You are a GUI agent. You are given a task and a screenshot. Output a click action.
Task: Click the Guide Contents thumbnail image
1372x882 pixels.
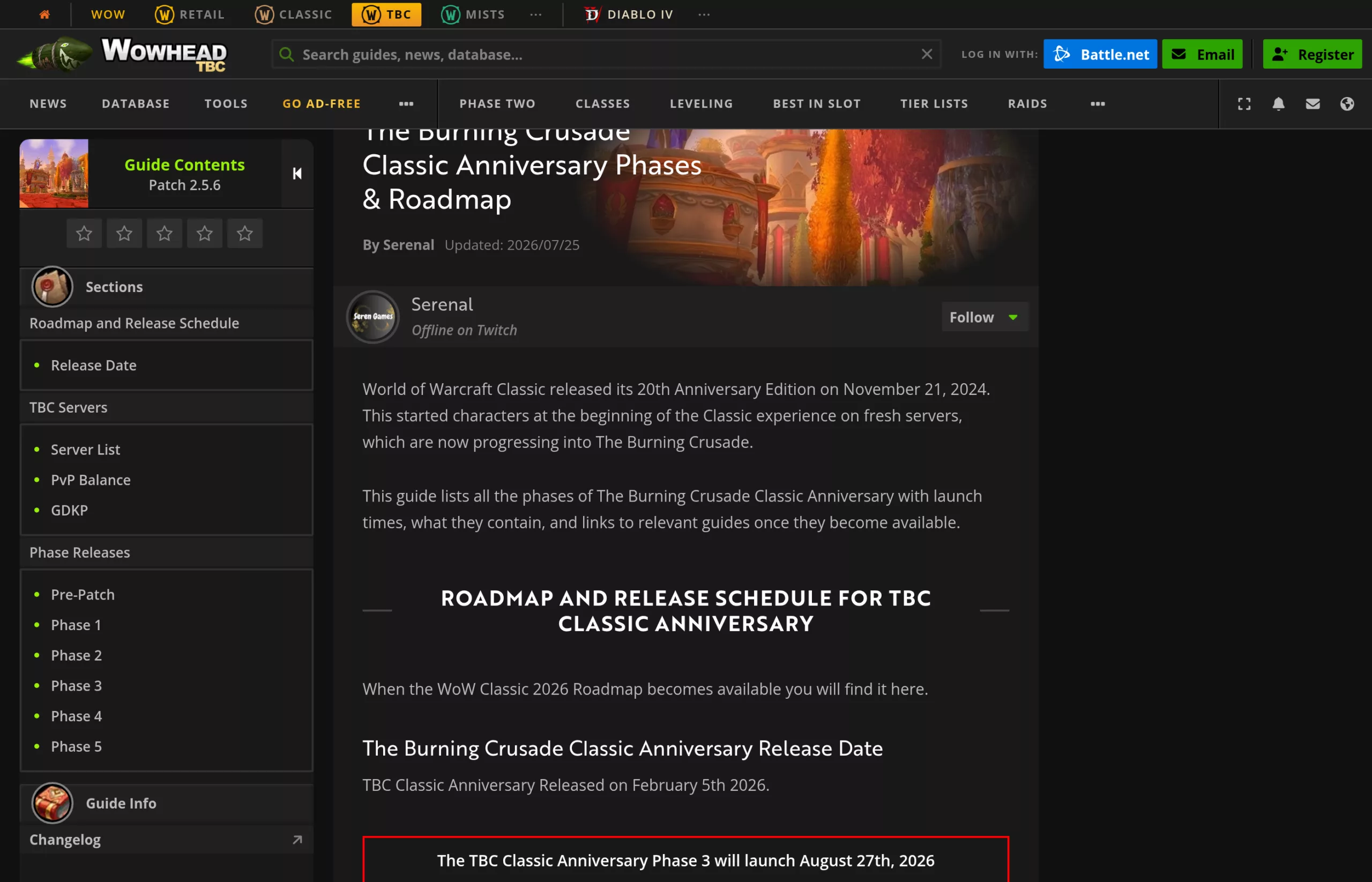(x=54, y=174)
